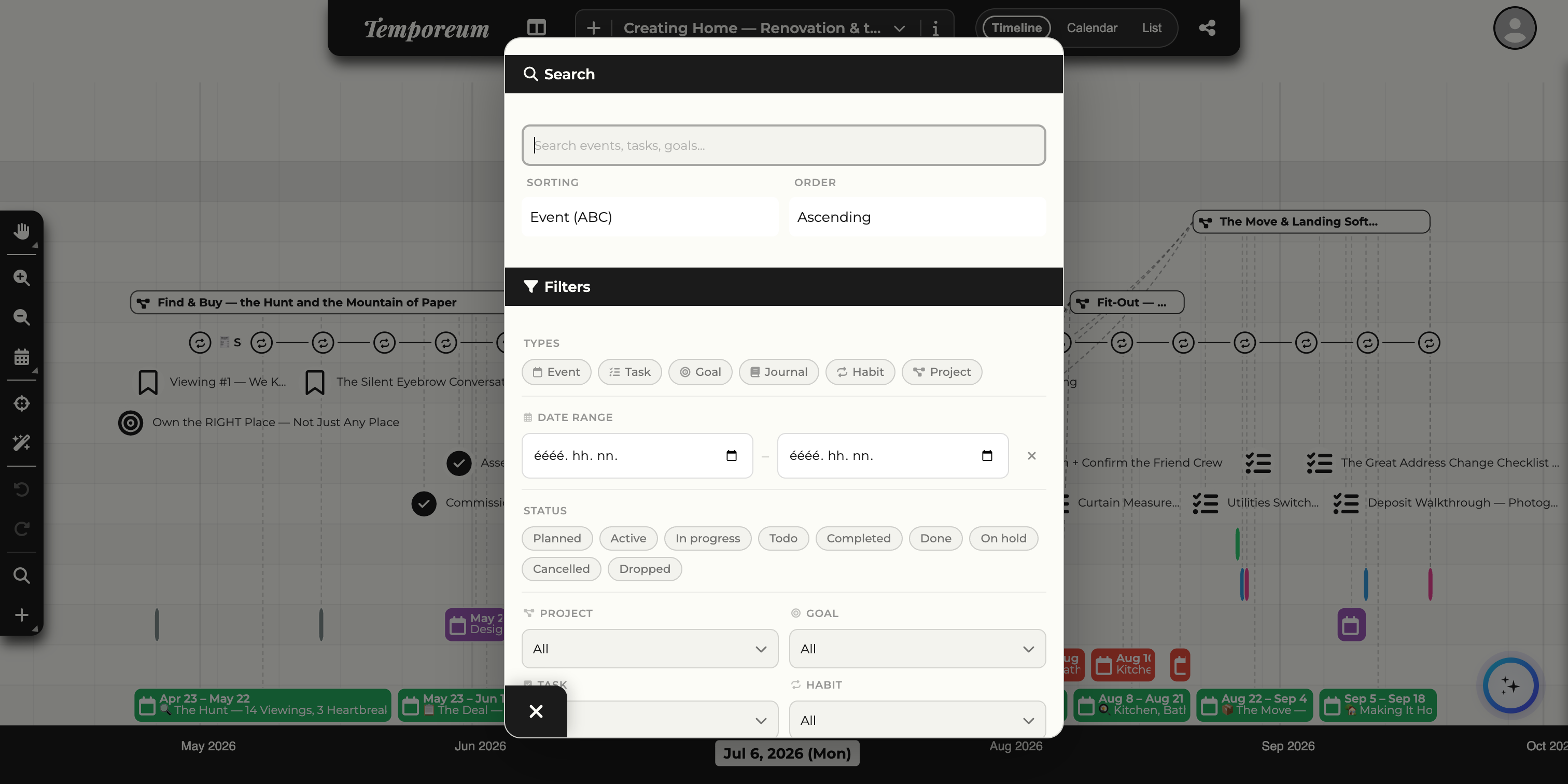1568x784 pixels.
Task: Click bookmark icon beside Viewing #1
Action: point(148,382)
